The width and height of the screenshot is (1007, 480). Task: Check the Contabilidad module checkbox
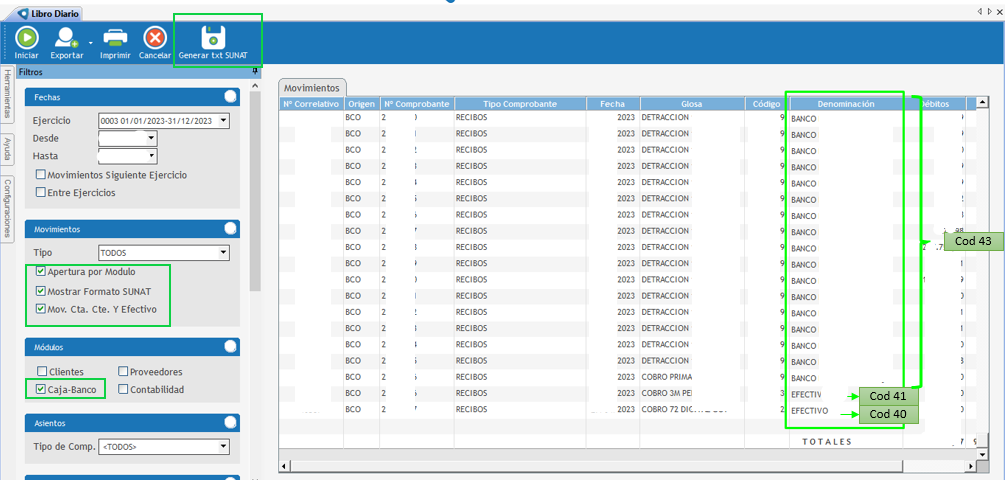point(123,389)
